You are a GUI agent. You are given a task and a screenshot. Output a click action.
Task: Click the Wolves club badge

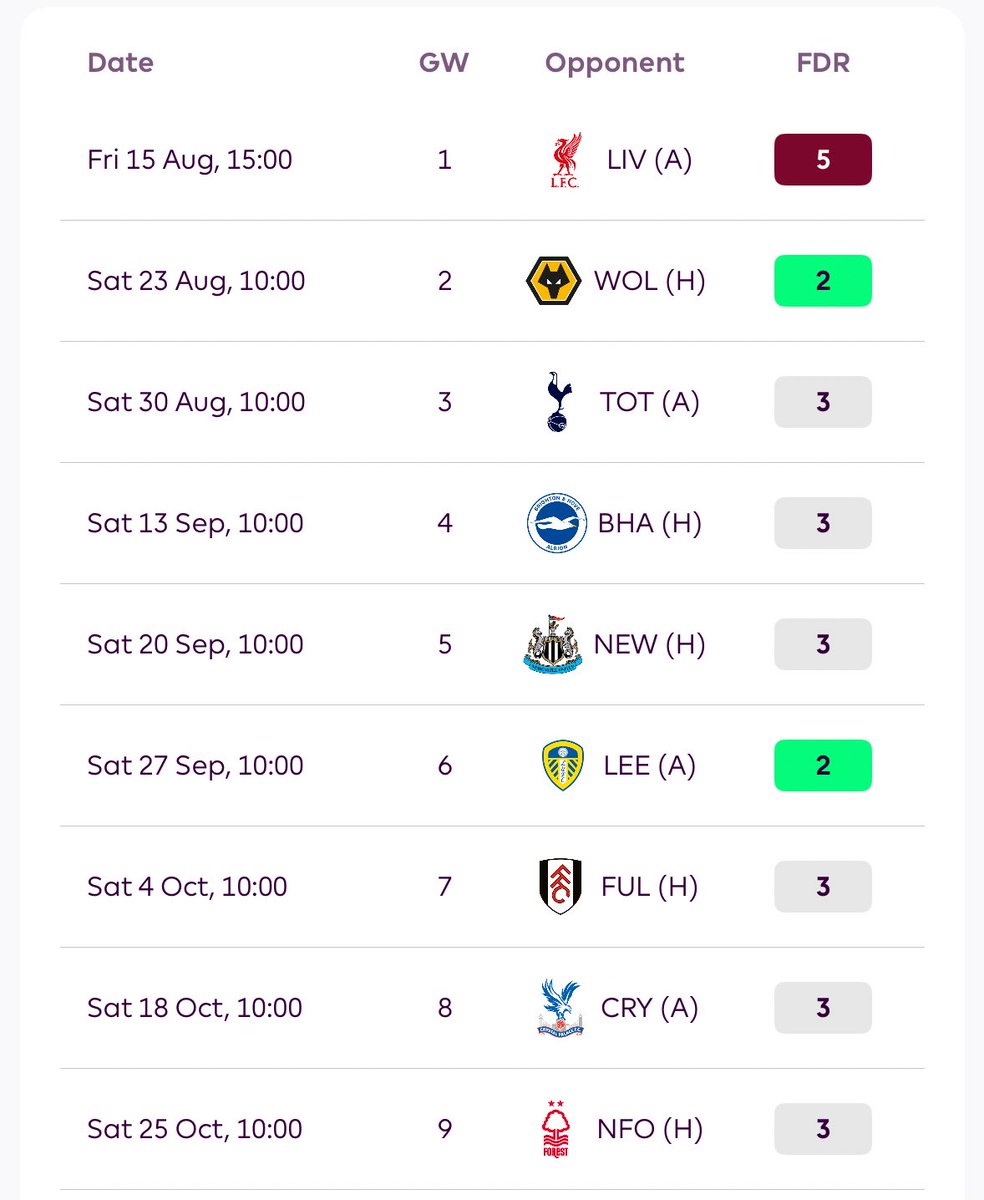tap(553, 281)
